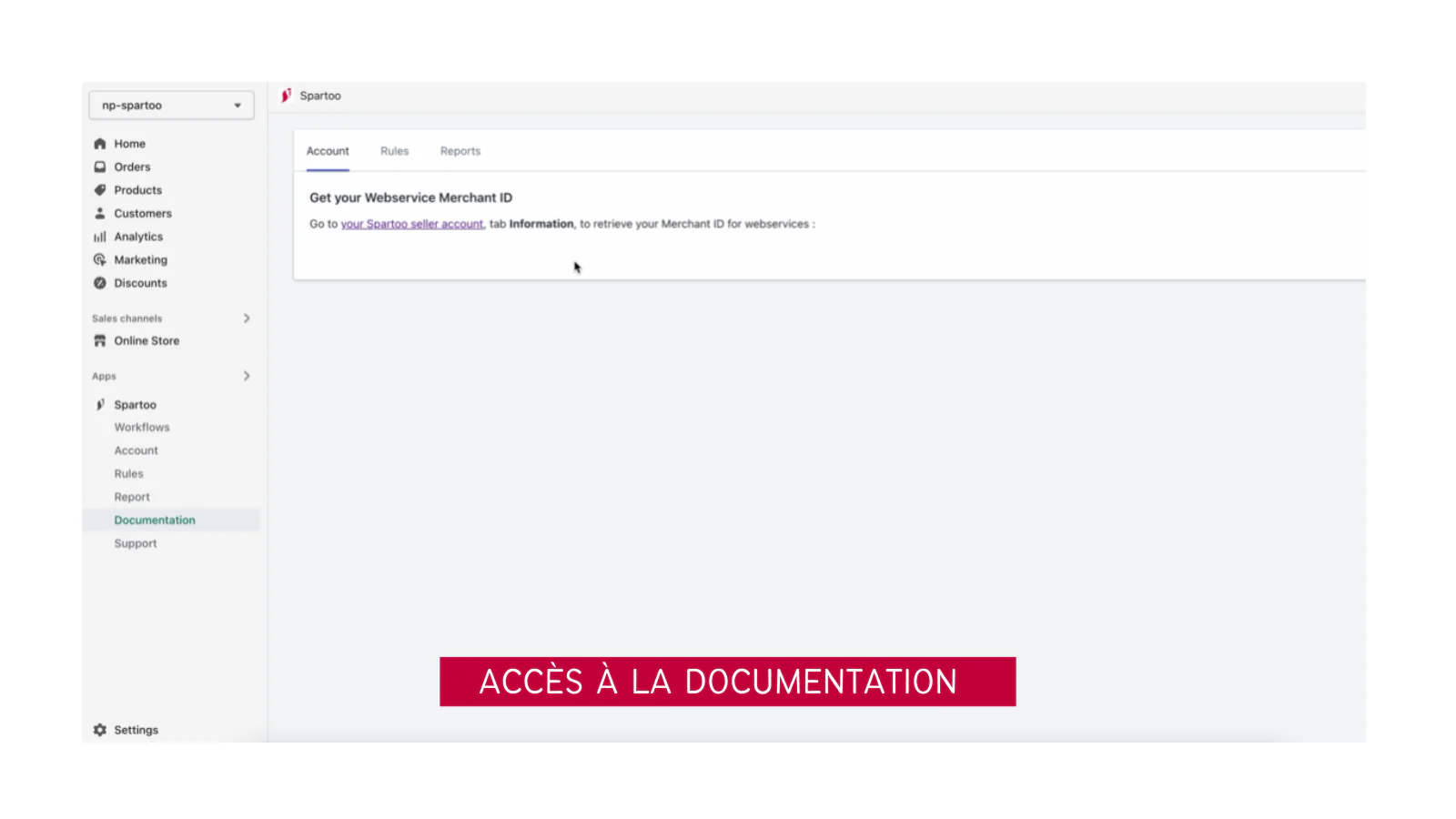Open Products in the sidebar
Viewport: 1456px width, 819px height.
point(137,190)
